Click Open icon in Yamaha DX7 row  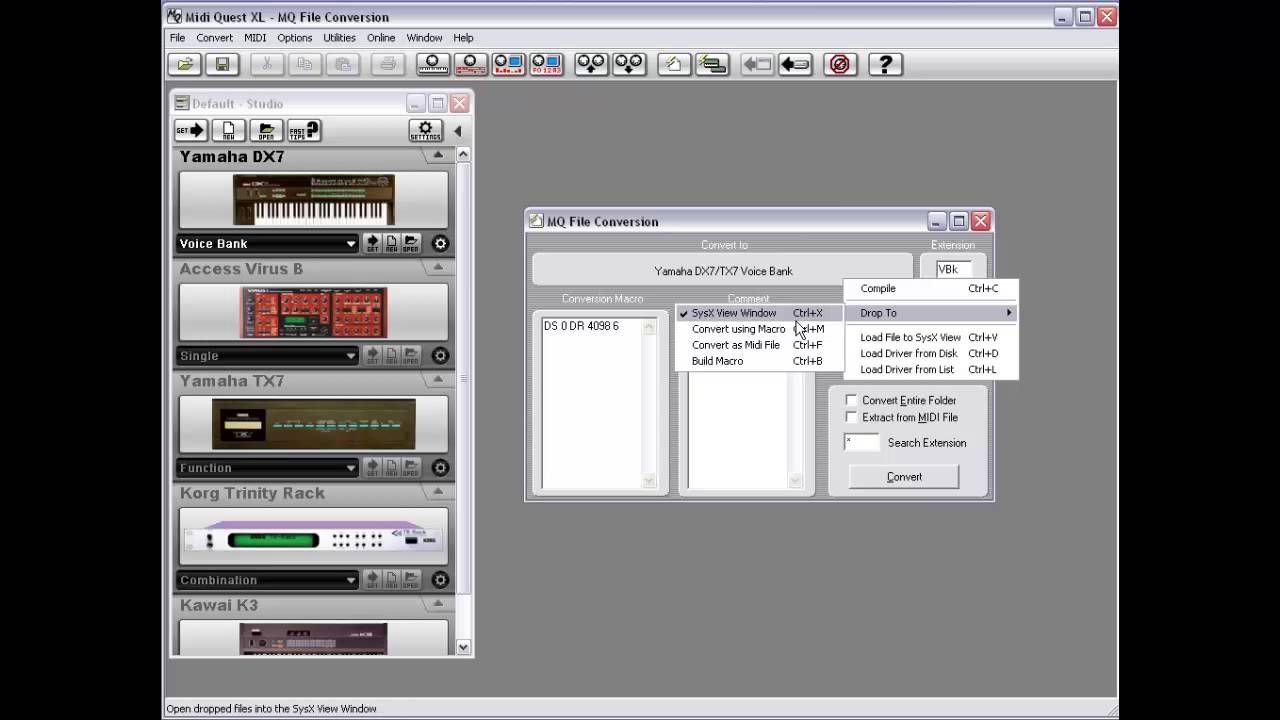point(410,243)
